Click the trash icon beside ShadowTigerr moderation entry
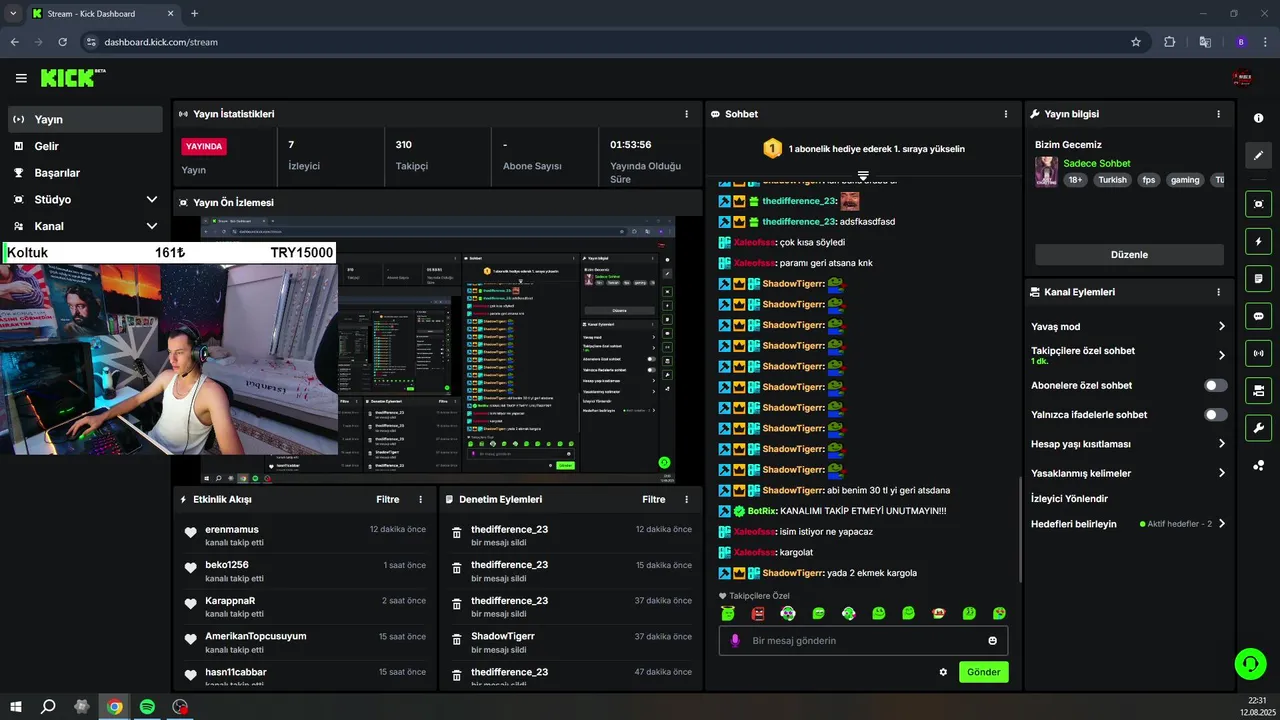The height and width of the screenshot is (720, 1280). (x=456, y=641)
